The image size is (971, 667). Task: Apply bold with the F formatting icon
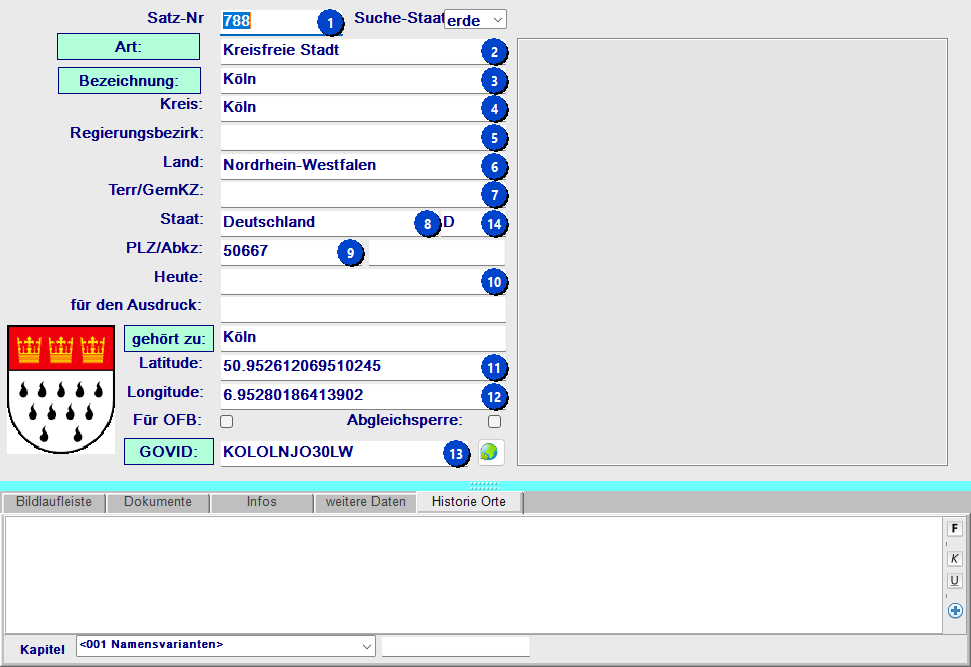pos(954,528)
